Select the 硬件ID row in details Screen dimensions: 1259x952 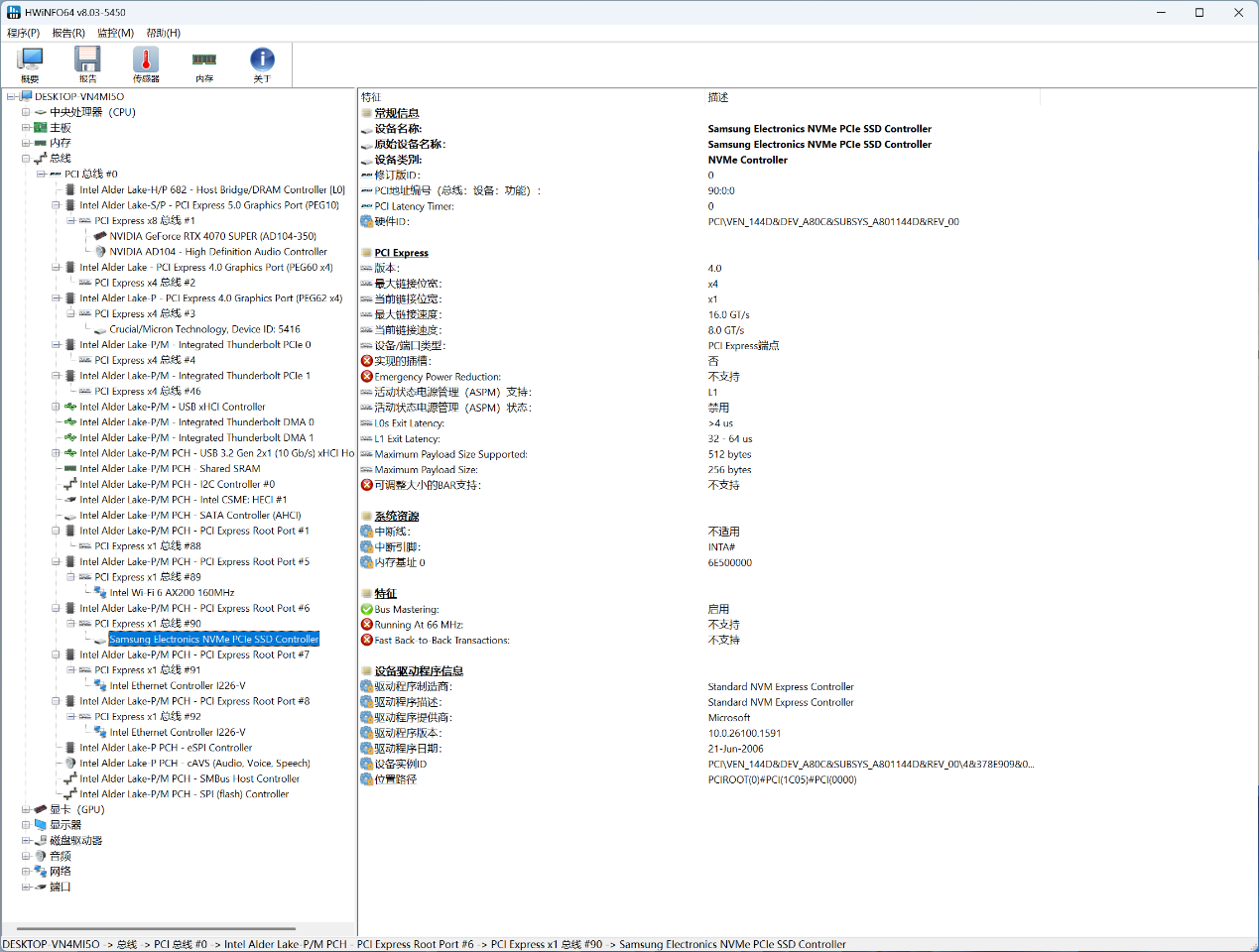pyautogui.click(x=392, y=222)
